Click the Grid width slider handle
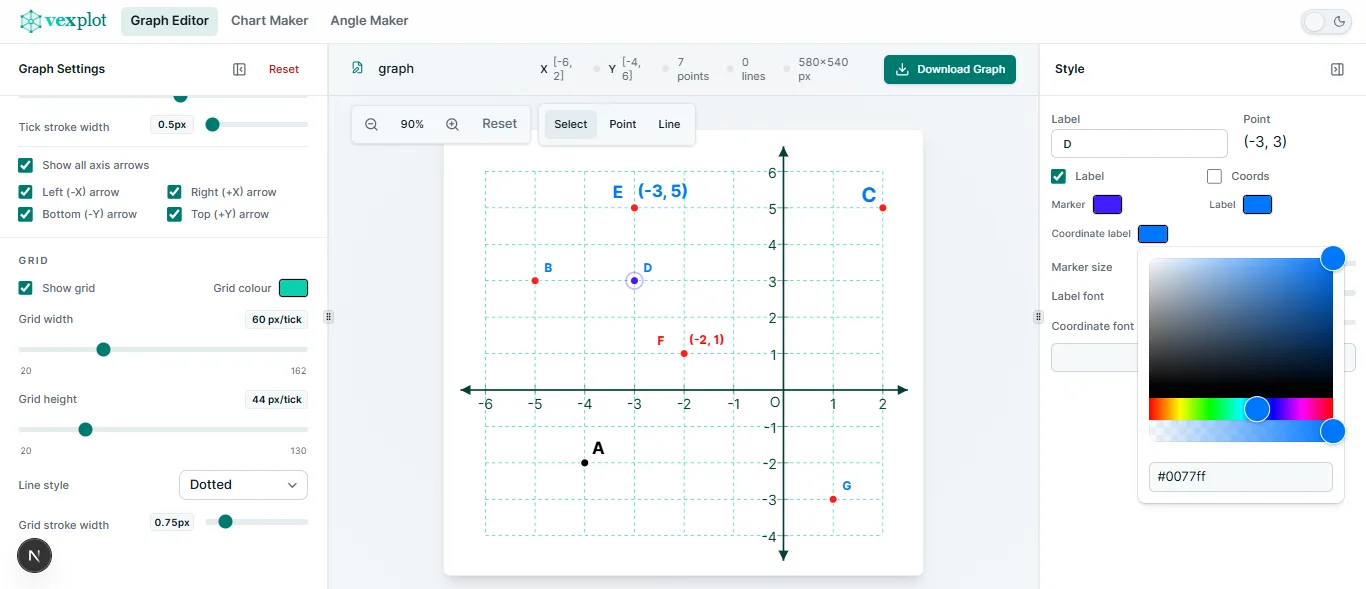Viewport: 1366px width, 589px height. (103, 349)
